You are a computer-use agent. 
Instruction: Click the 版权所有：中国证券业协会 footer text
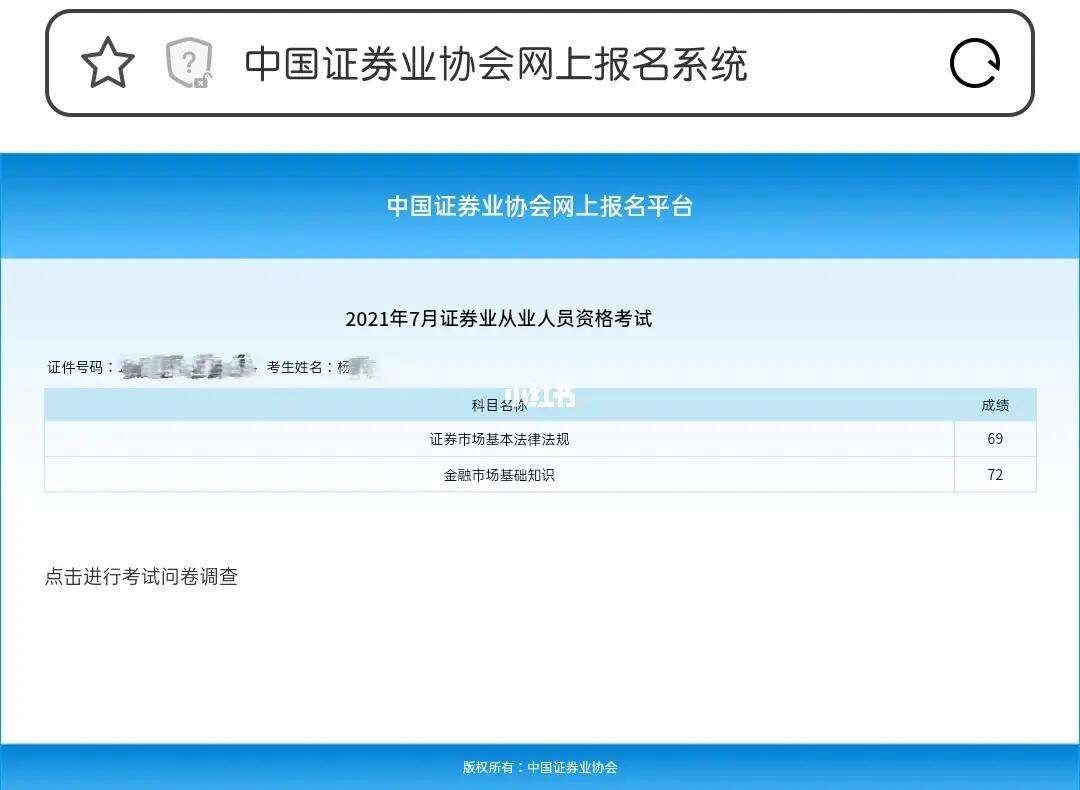(x=540, y=767)
